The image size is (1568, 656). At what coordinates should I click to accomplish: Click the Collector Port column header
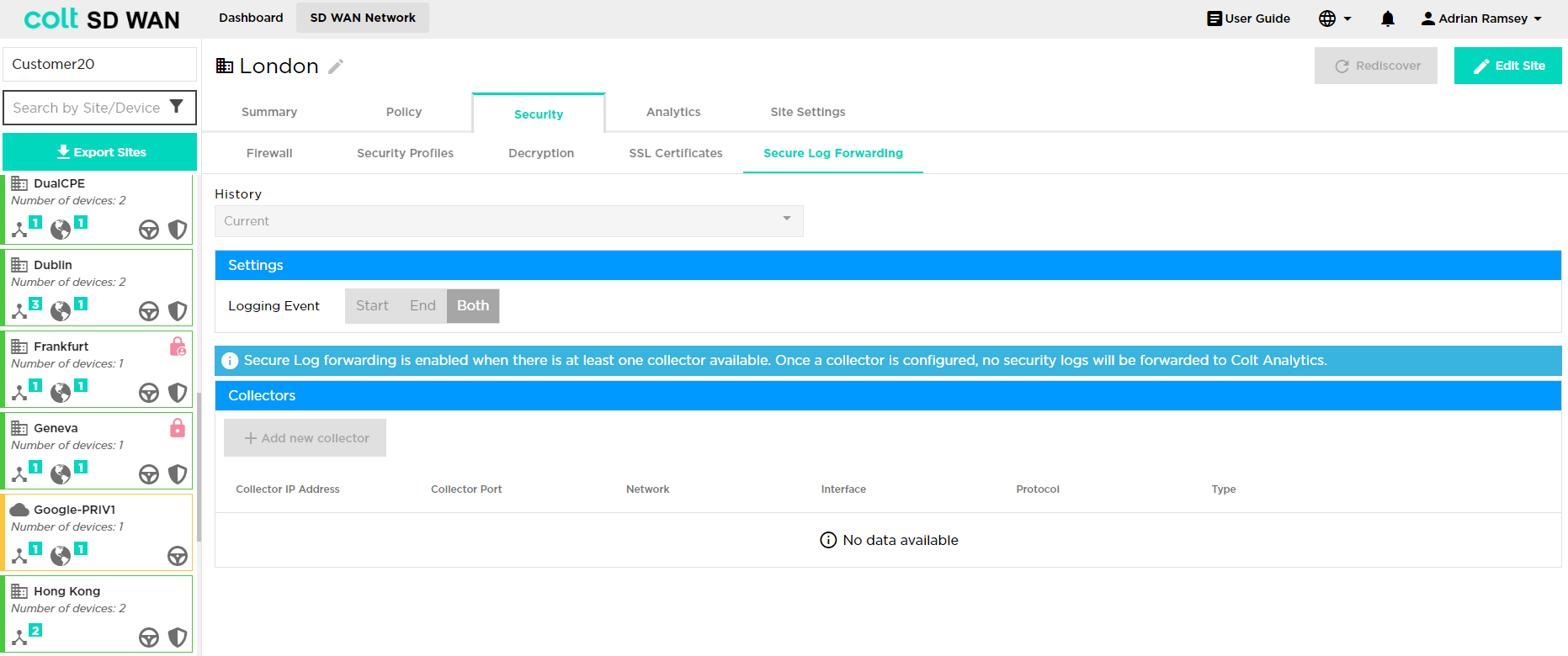[x=466, y=489]
